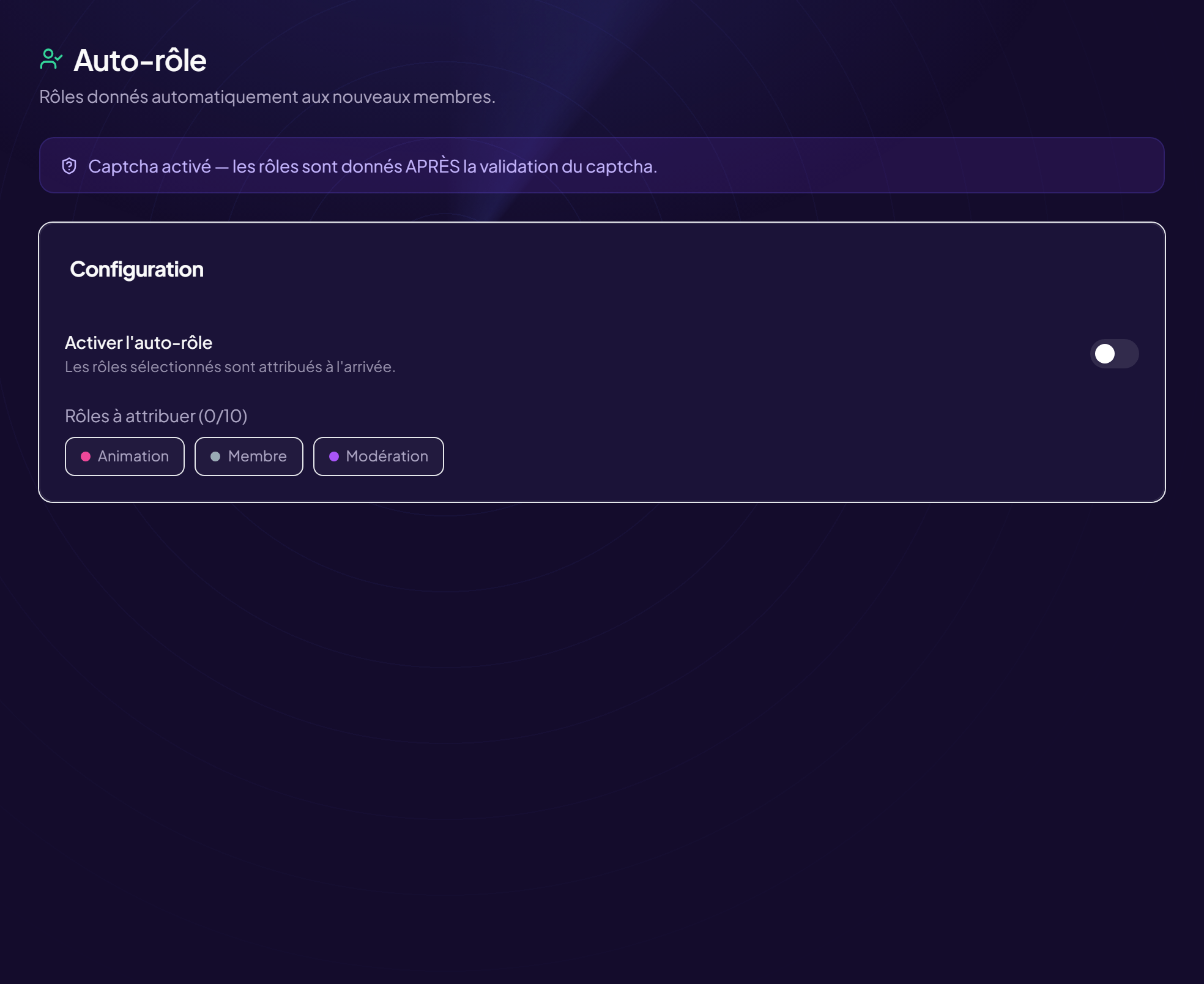The image size is (1204, 984).
Task: Enable the Activer l'auto-rôle switch
Action: pos(1114,354)
